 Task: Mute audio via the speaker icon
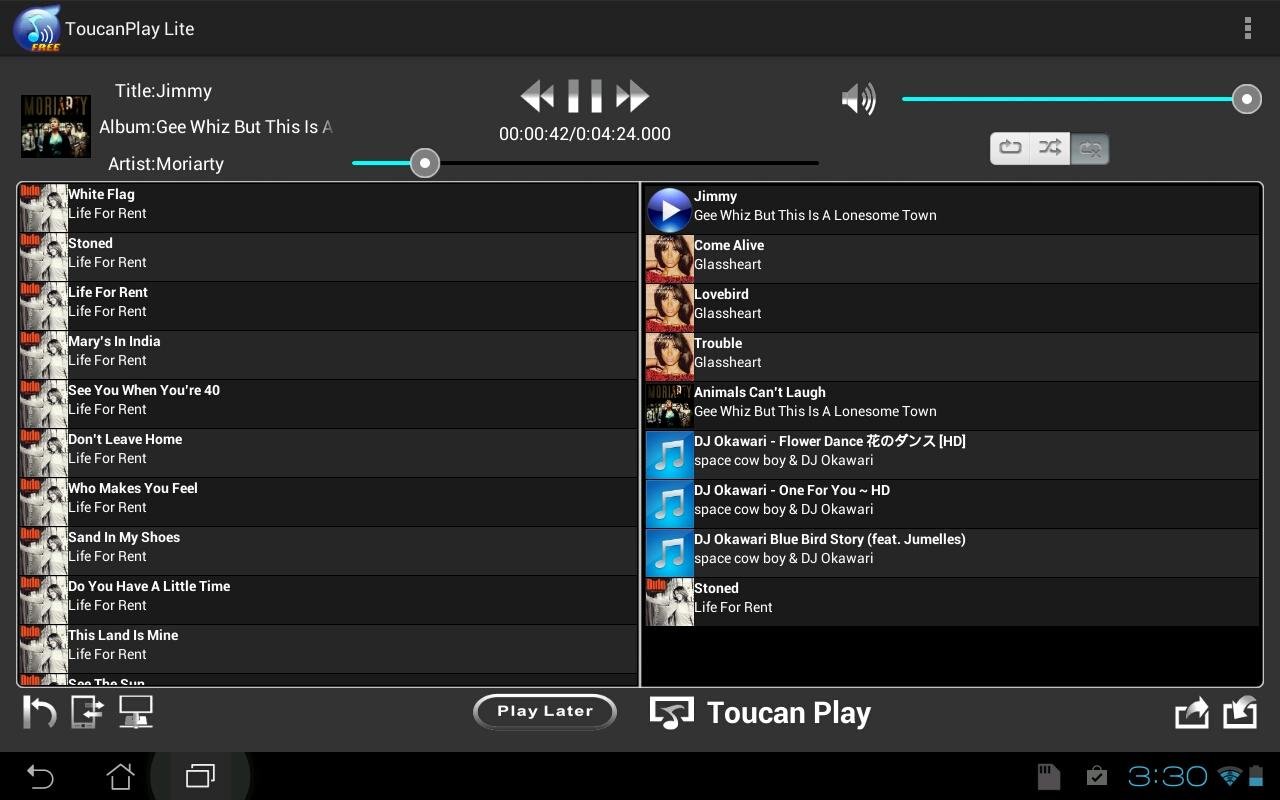[x=859, y=98]
